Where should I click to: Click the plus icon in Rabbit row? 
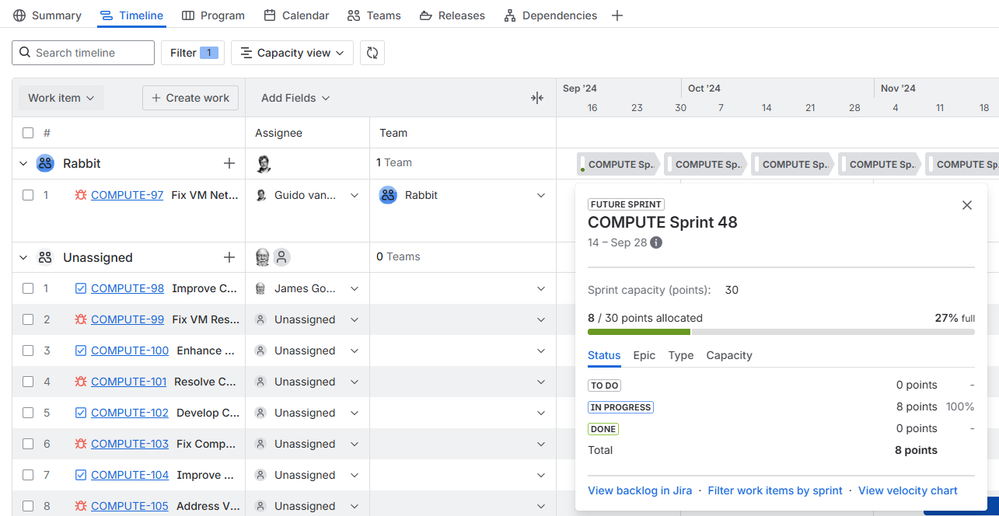click(229, 164)
